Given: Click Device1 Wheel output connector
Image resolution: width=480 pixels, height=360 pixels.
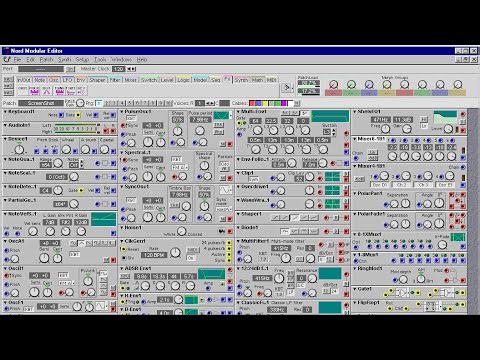Looking at the screenshot, I should point(76,151).
